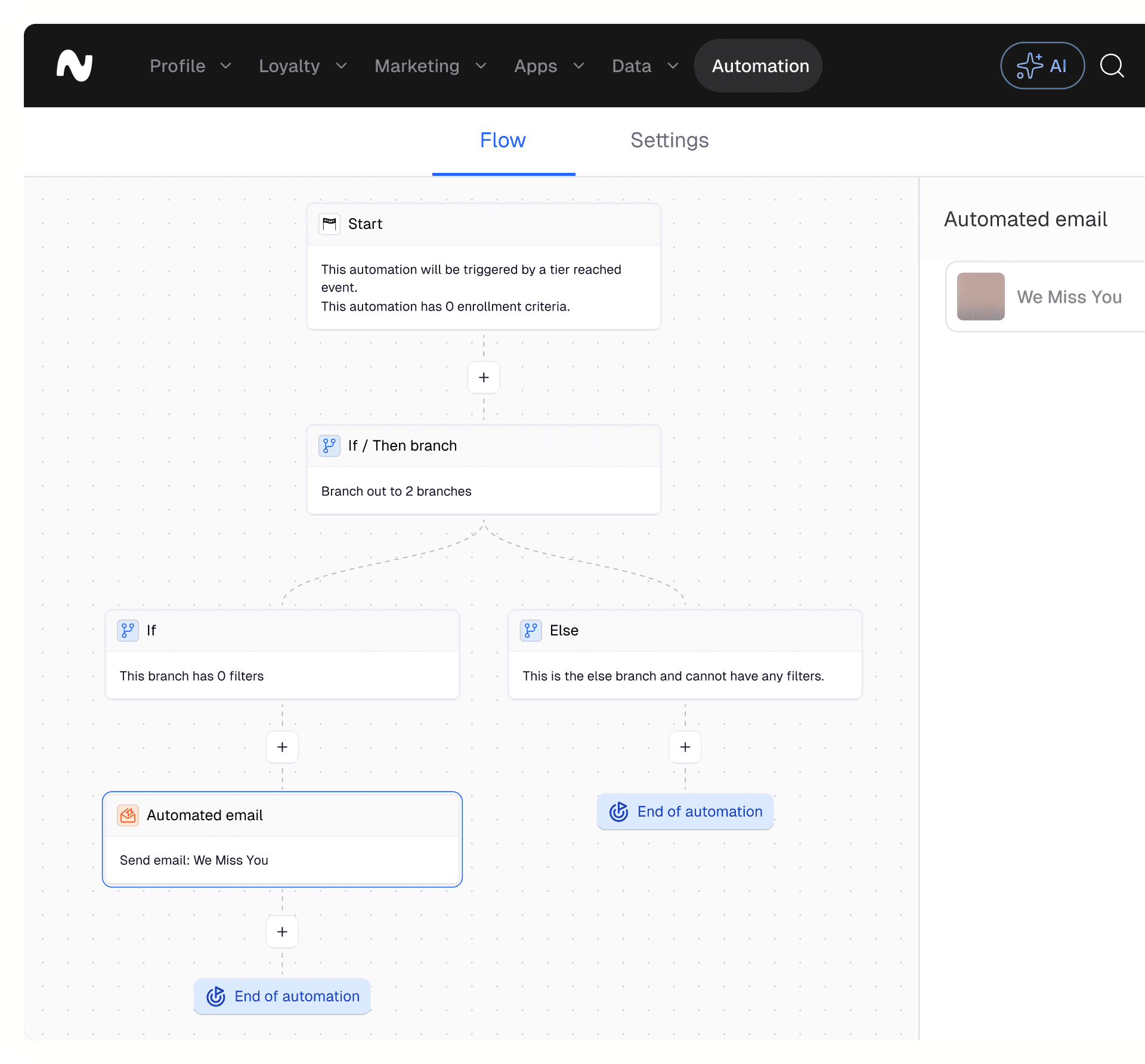The width and height of the screenshot is (1145, 1064).
Task: Click the app logo in navbar
Action: [75, 66]
